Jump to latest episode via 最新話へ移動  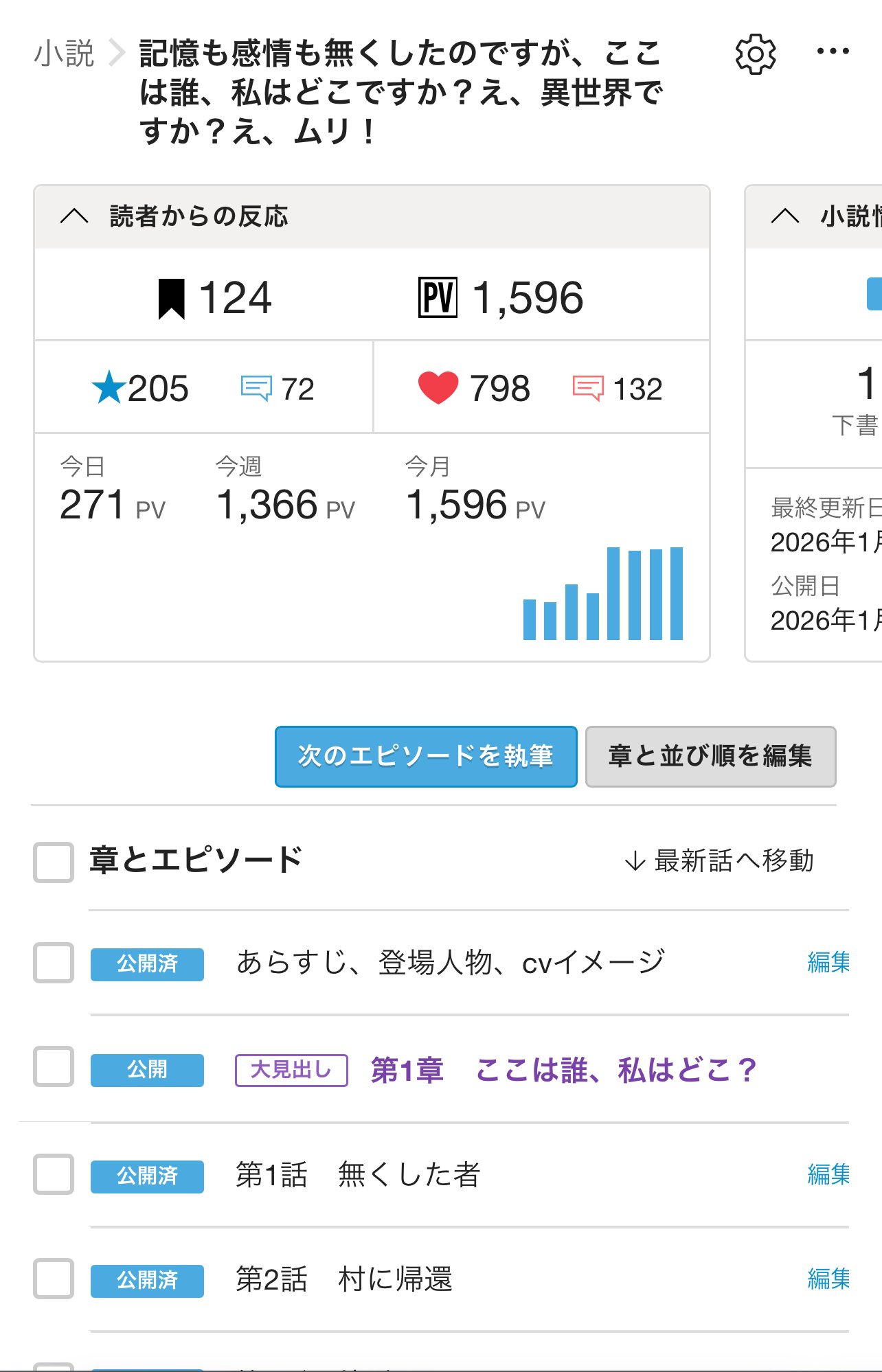click(719, 860)
